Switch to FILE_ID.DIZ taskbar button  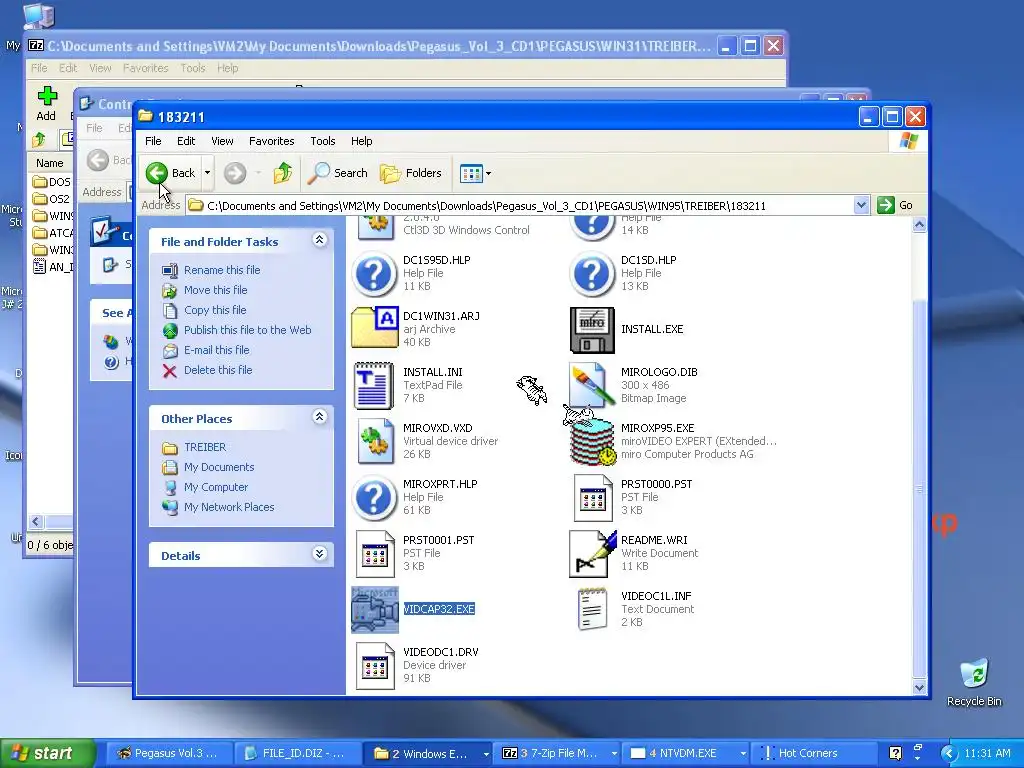click(297, 753)
